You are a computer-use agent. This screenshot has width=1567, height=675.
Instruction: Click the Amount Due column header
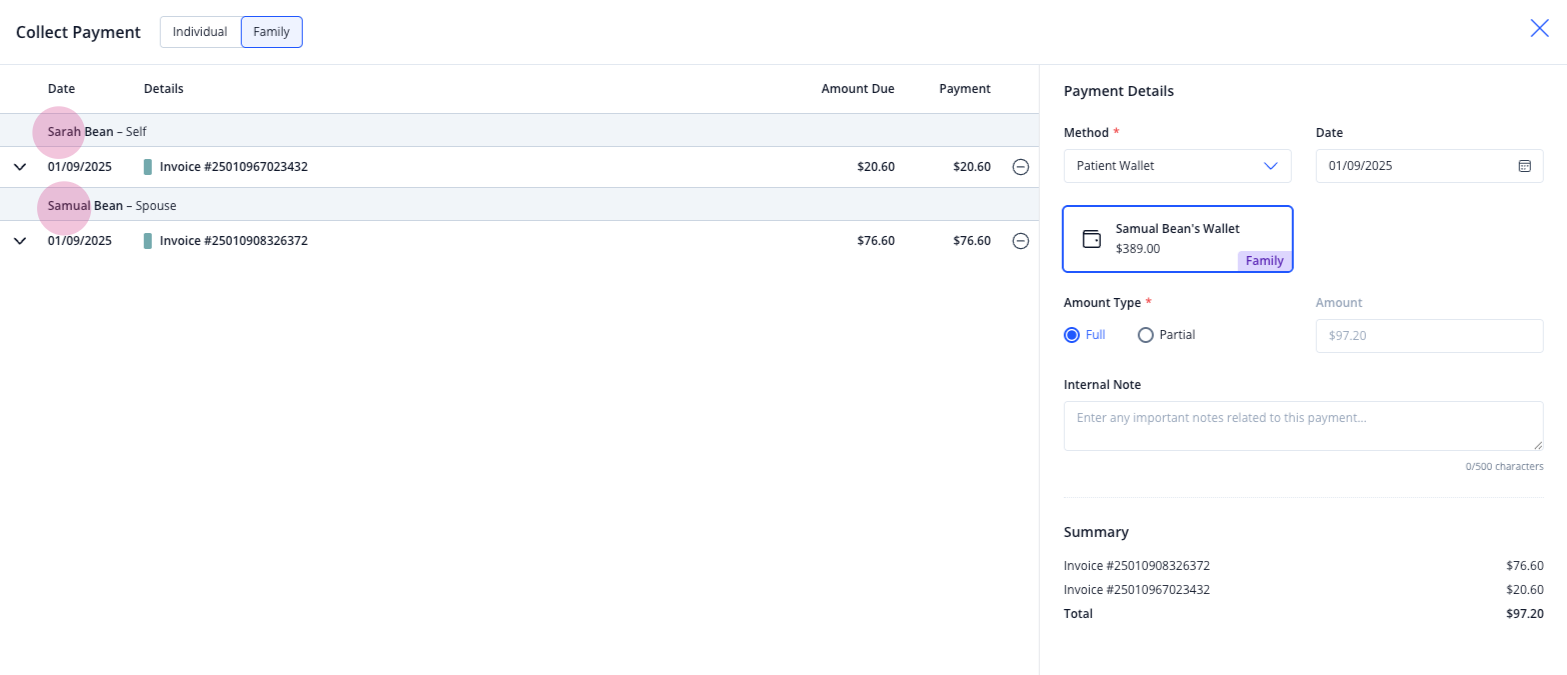coord(858,89)
